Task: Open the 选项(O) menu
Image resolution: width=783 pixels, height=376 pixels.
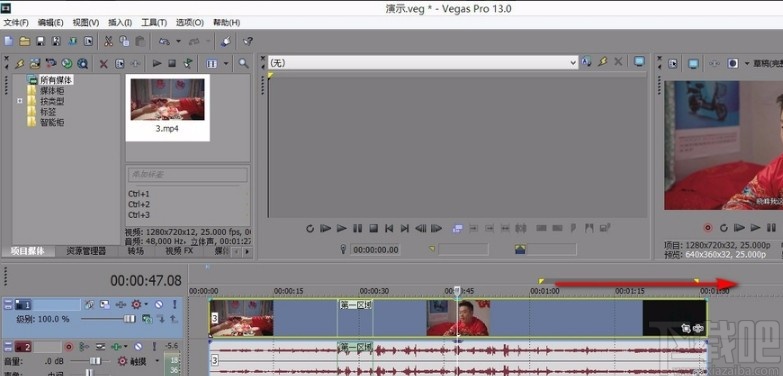Action: 190,22
